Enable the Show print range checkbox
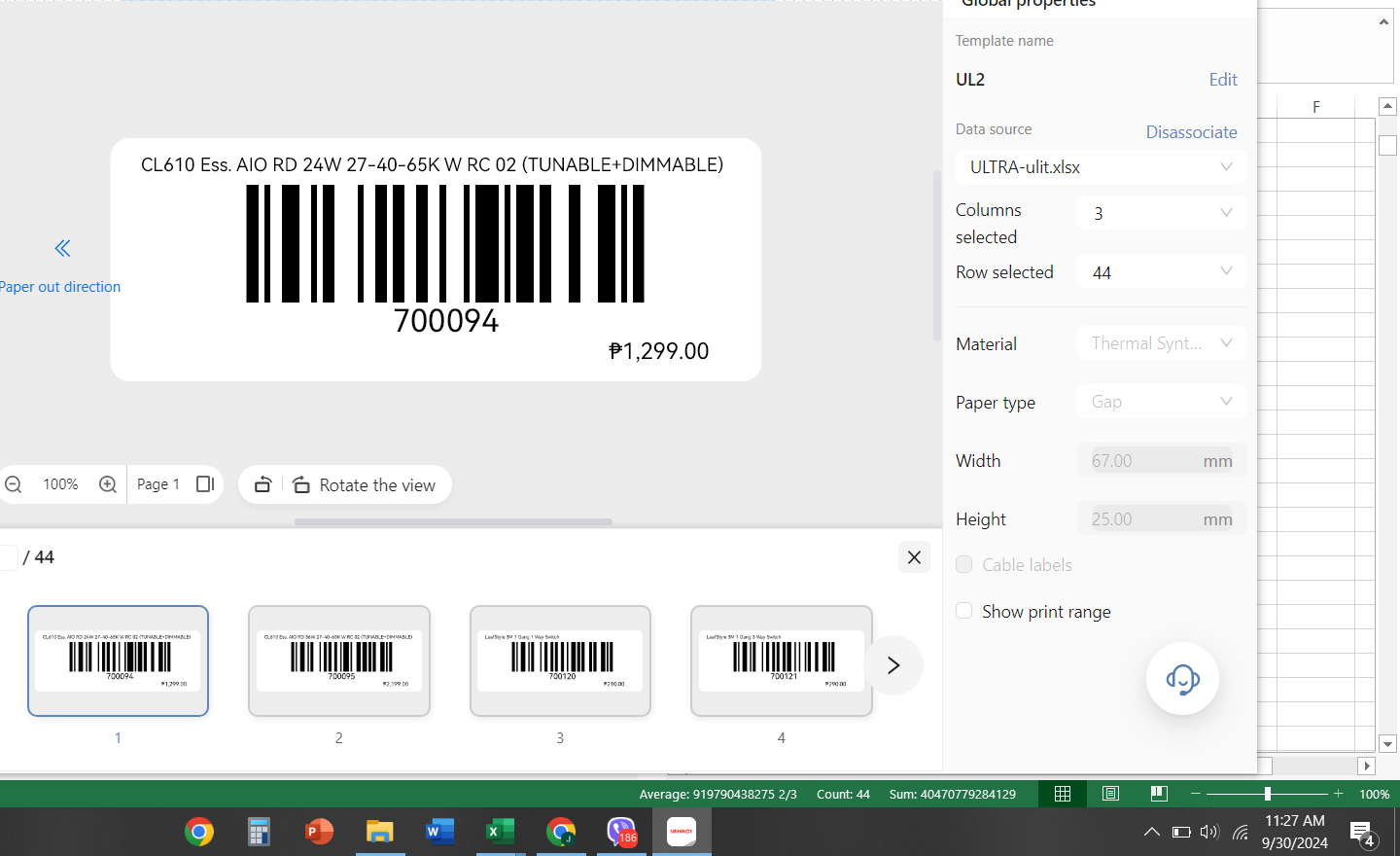Viewport: 1400px width, 856px height. [x=964, y=611]
